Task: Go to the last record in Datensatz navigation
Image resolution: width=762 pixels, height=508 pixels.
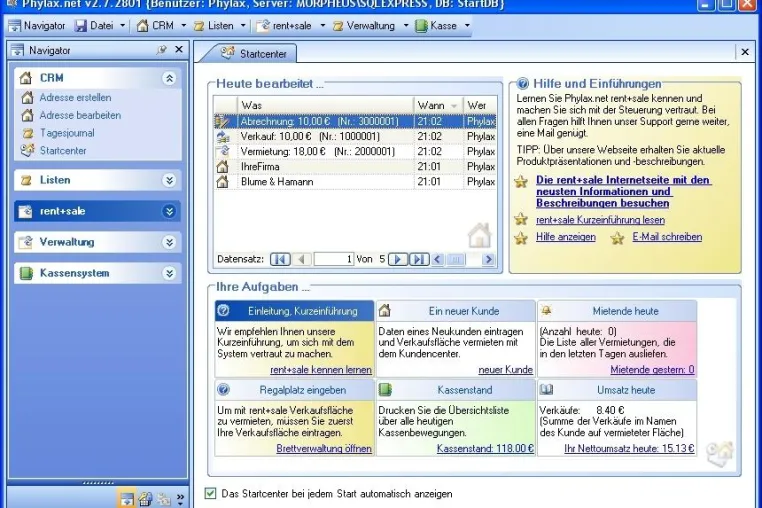Action: pyautogui.click(x=419, y=259)
